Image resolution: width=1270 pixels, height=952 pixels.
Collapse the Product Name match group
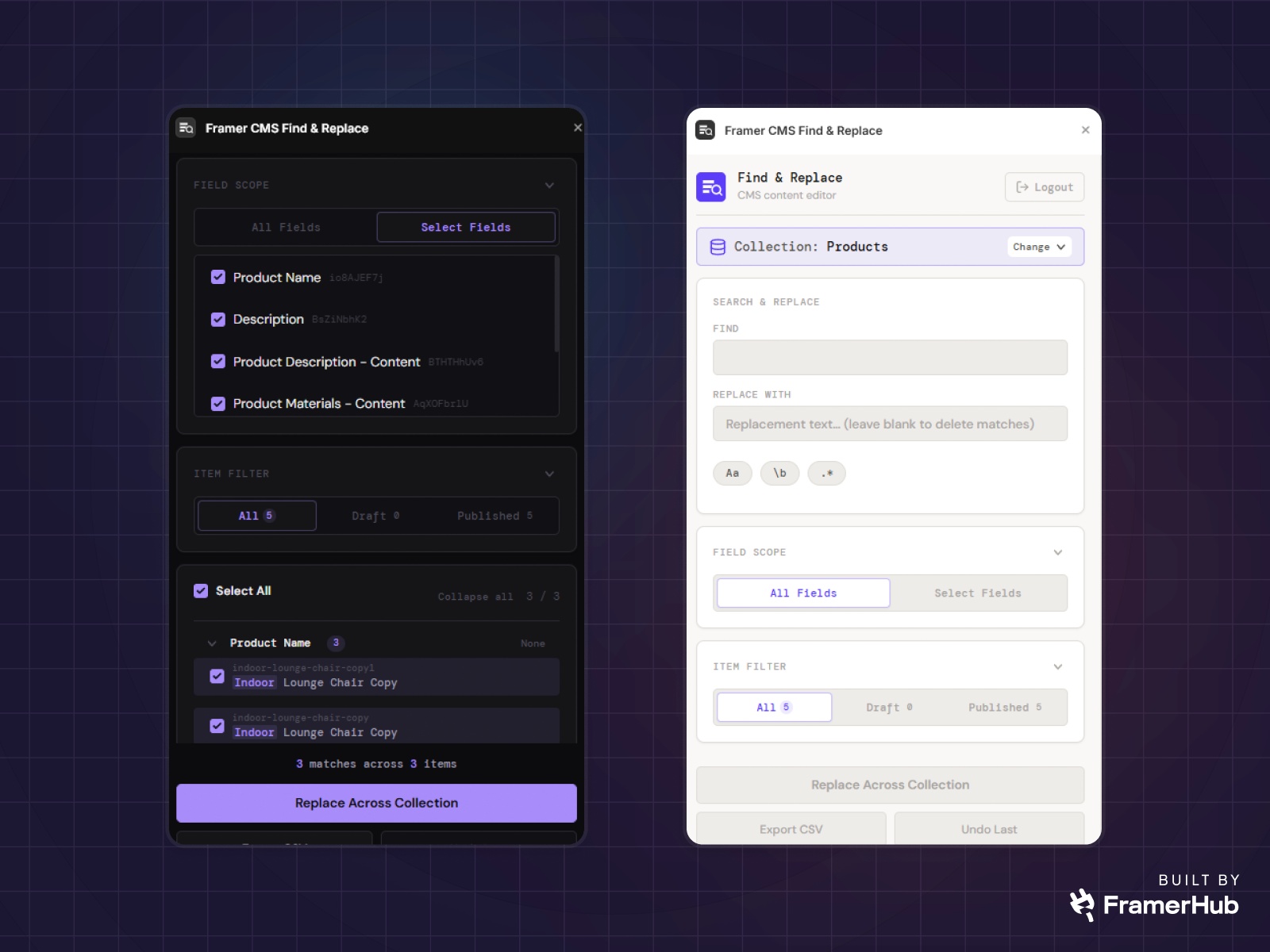212,643
